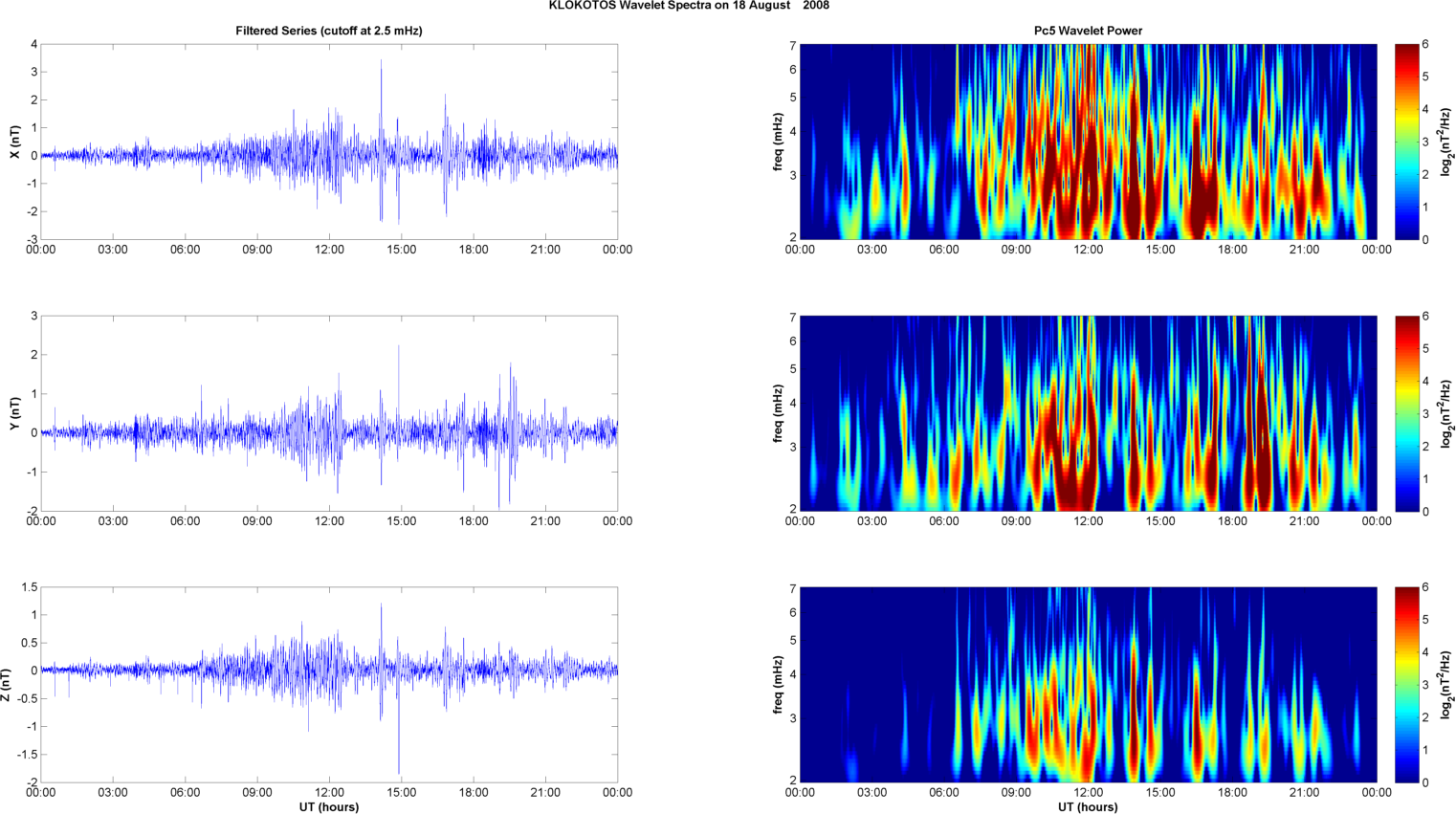Click the 7 frequency tick on X spectrogram
Image resolution: width=1456 pixels, height=814 pixels.
[x=793, y=45]
